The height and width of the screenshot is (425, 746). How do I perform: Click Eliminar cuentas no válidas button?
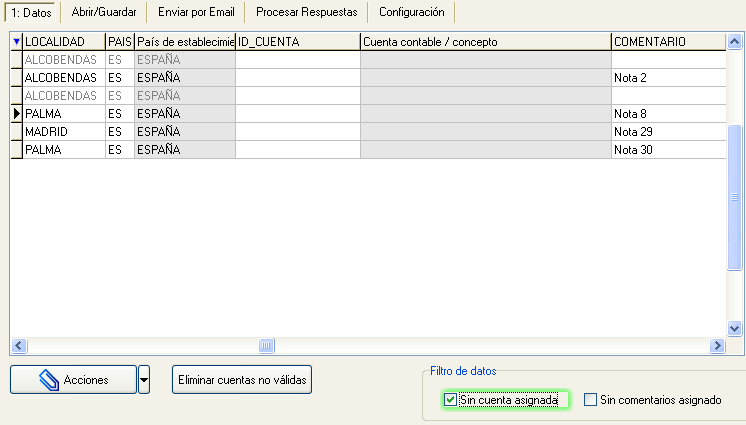[x=242, y=379]
